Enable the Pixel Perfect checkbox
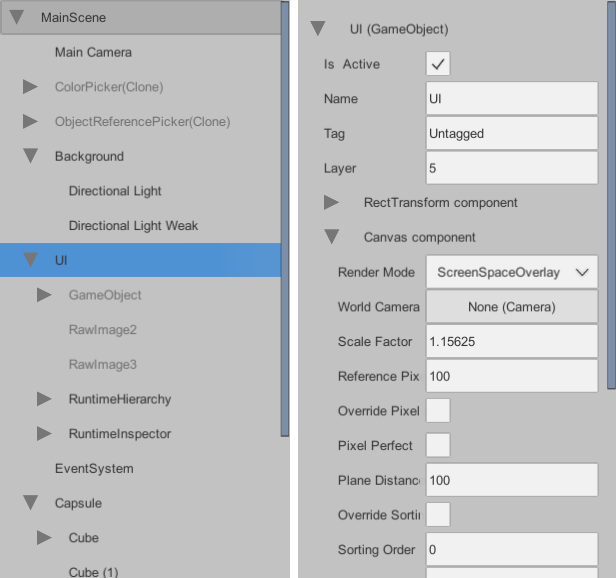Screen dimensions: 616x578 (x=438, y=445)
